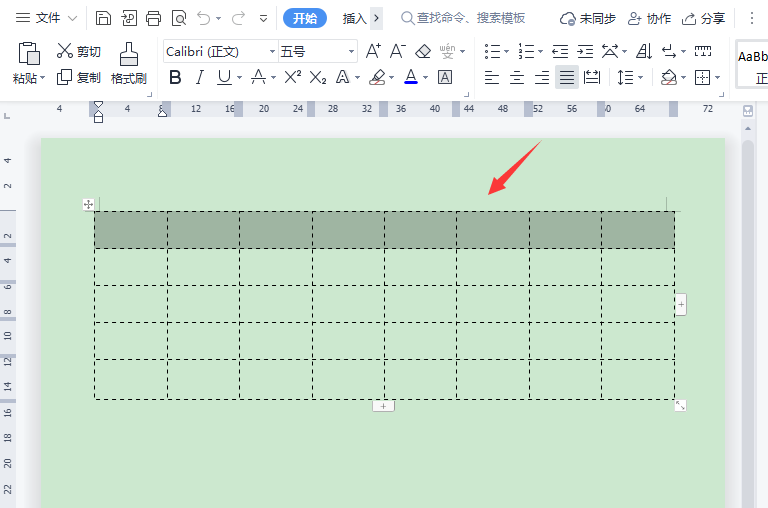Click the 分享 share button
This screenshot has width=768, height=508.
(703, 18)
